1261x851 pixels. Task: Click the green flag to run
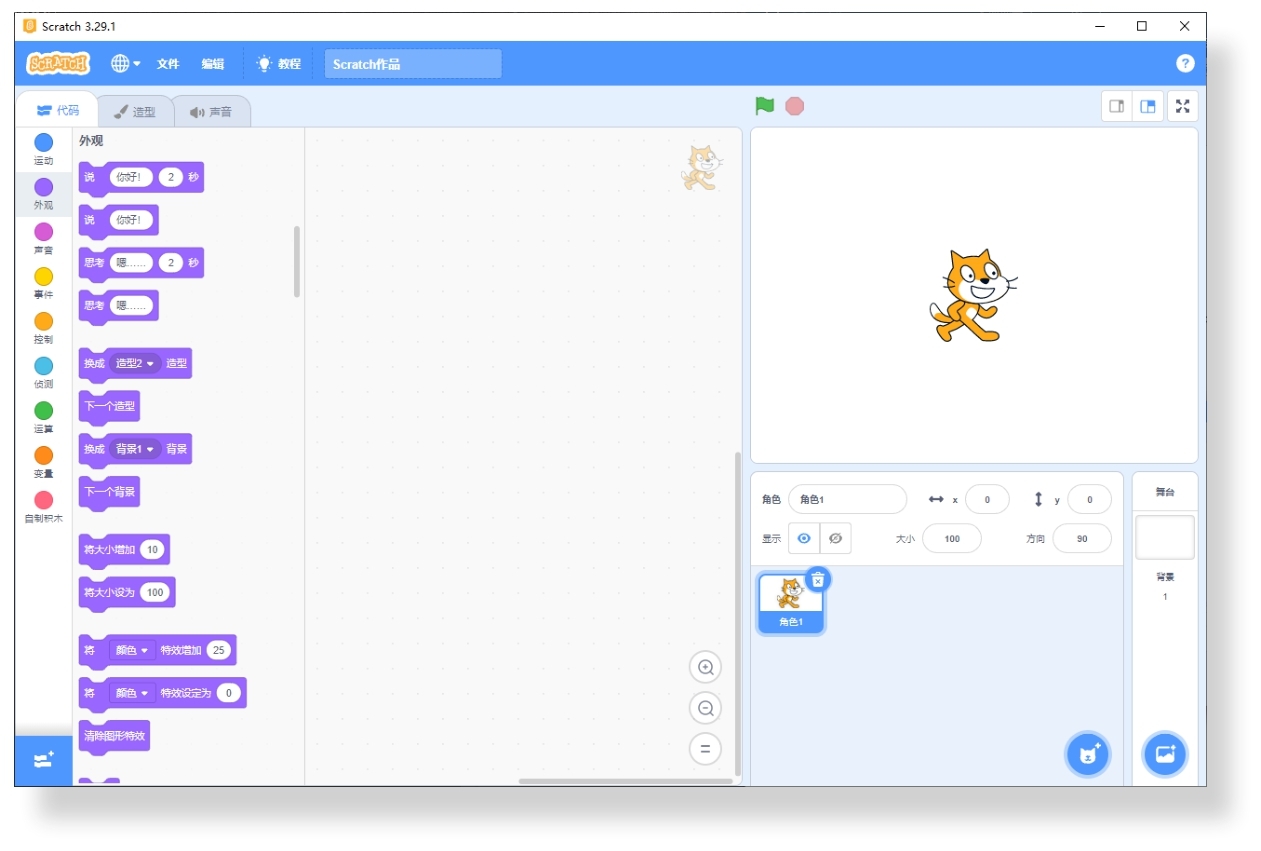click(765, 106)
